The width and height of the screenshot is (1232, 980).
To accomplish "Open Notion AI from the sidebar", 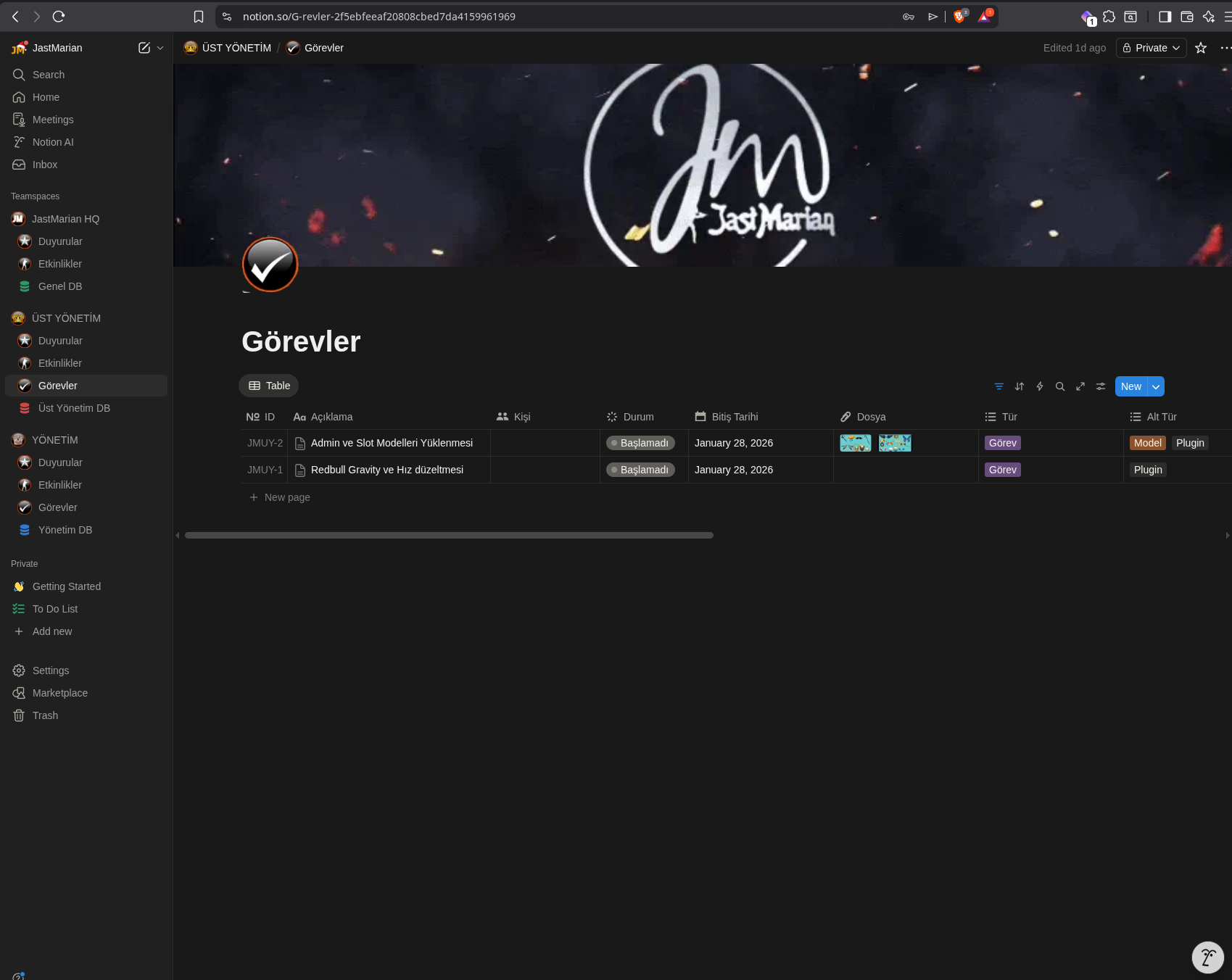I will [x=86, y=142].
